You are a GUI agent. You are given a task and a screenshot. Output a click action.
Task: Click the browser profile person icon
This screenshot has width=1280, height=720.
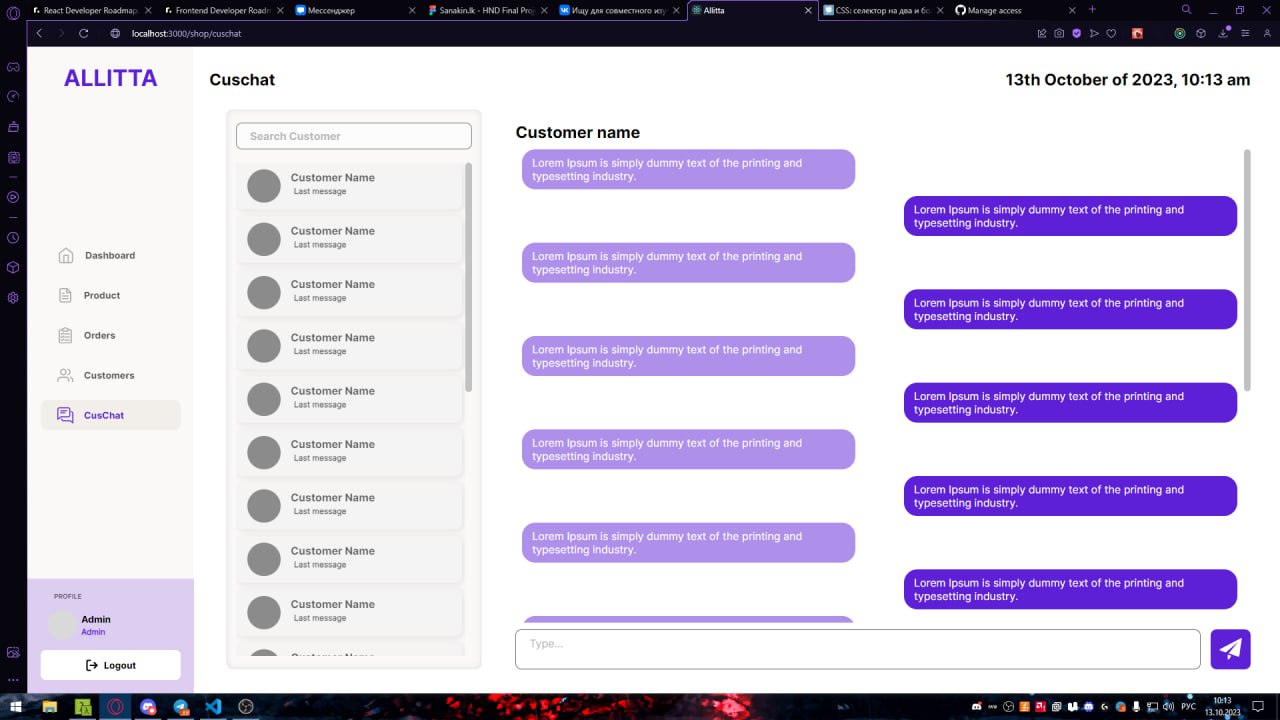[x=1266, y=33]
